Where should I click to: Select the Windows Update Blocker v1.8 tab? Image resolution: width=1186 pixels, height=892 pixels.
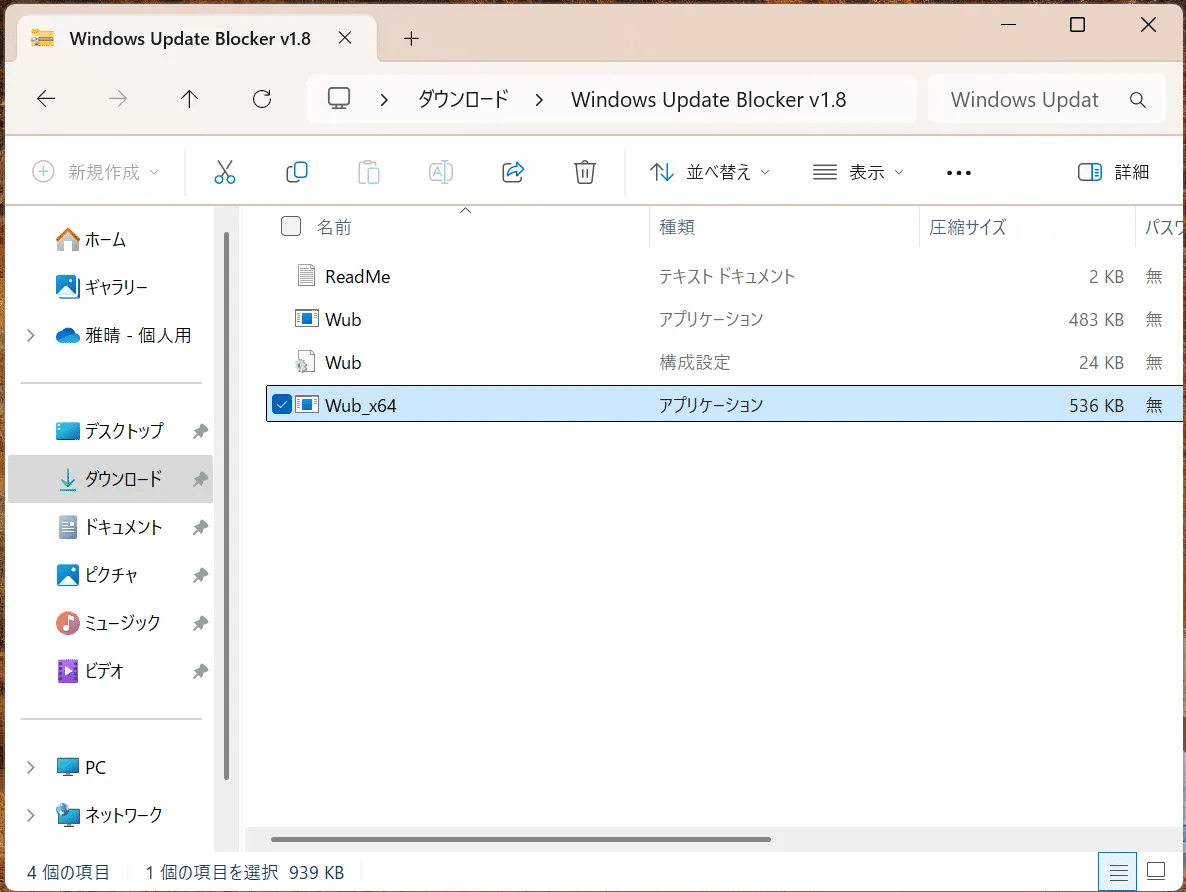189,38
